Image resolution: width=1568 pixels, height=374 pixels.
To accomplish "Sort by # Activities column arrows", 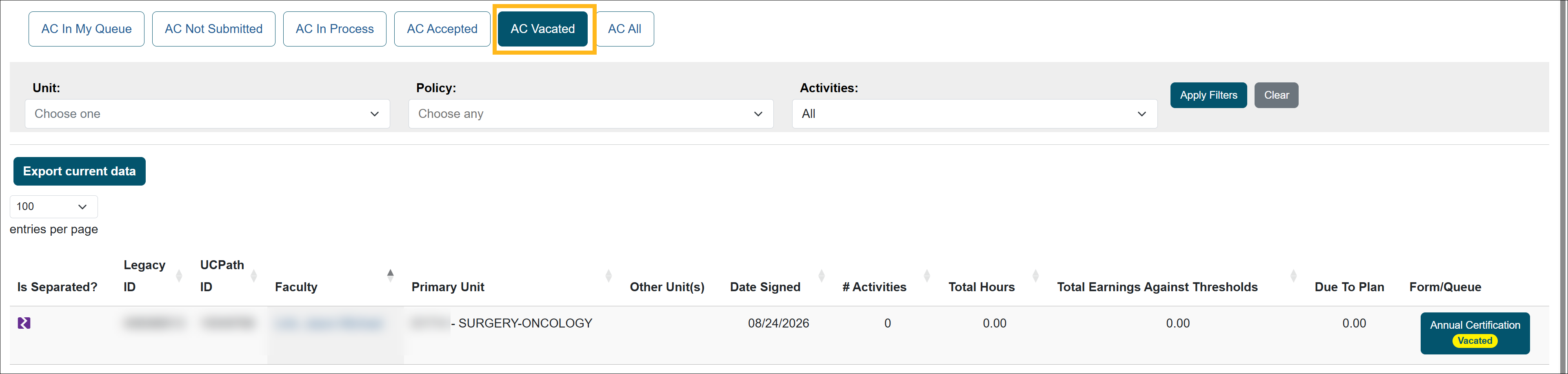I will (927, 276).
